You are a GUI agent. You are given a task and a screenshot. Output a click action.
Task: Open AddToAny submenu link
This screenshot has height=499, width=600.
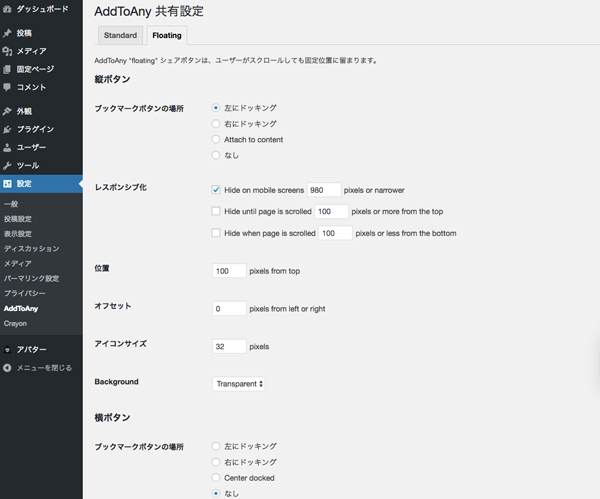[x=21, y=308]
